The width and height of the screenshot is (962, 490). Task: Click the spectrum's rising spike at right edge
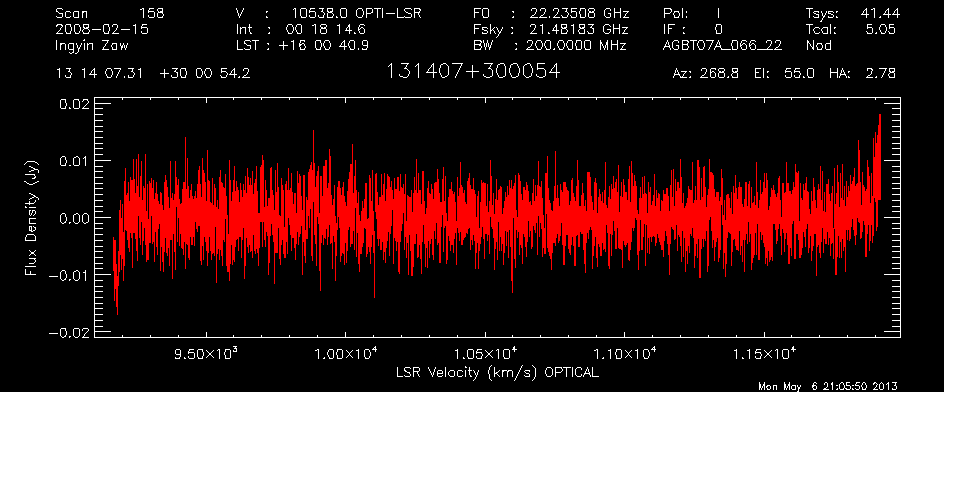point(878,156)
